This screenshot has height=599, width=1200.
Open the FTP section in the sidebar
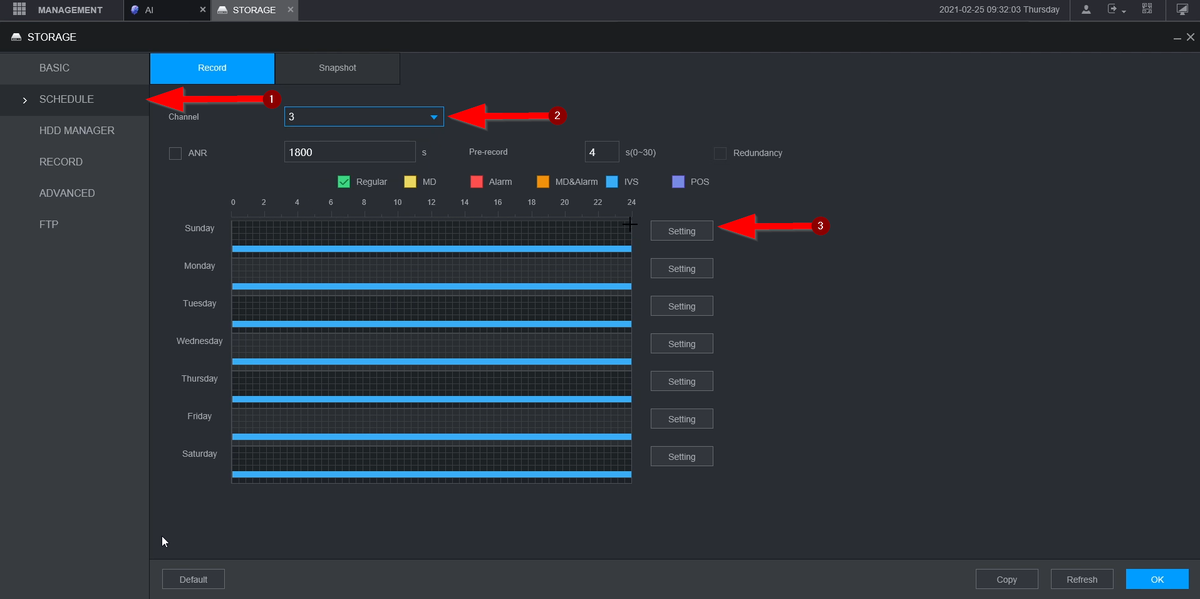(49, 224)
